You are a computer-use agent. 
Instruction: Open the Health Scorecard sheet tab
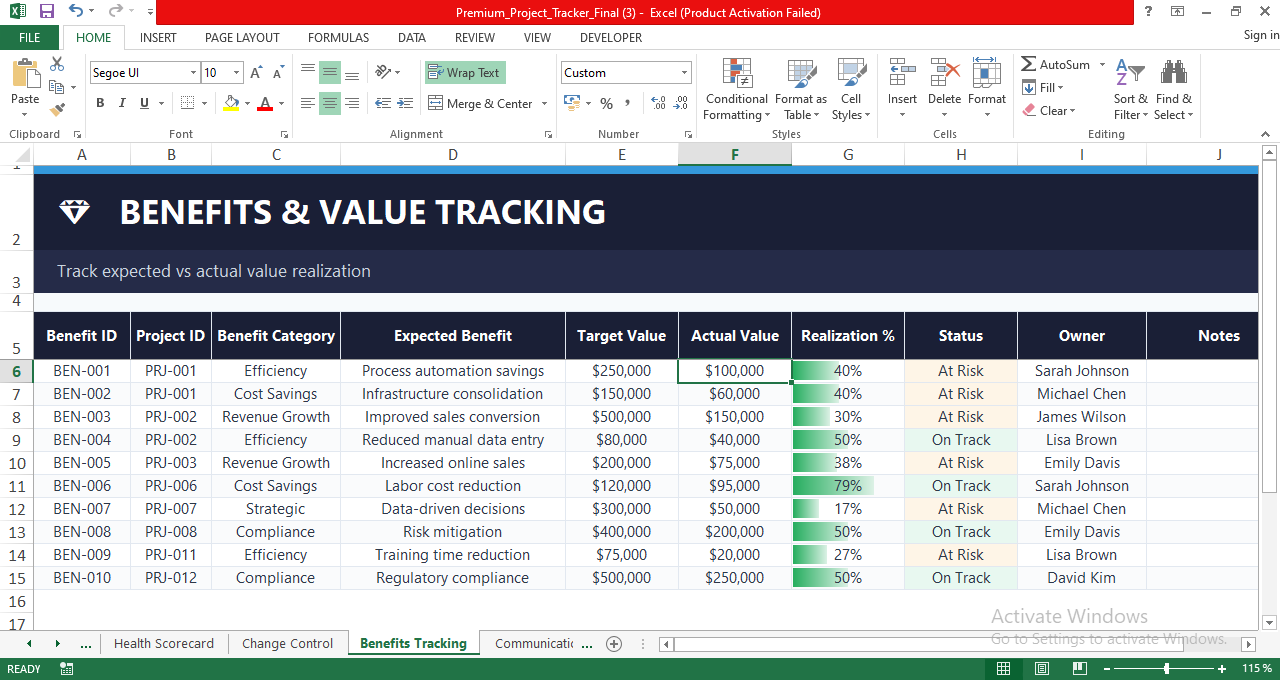(x=164, y=643)
